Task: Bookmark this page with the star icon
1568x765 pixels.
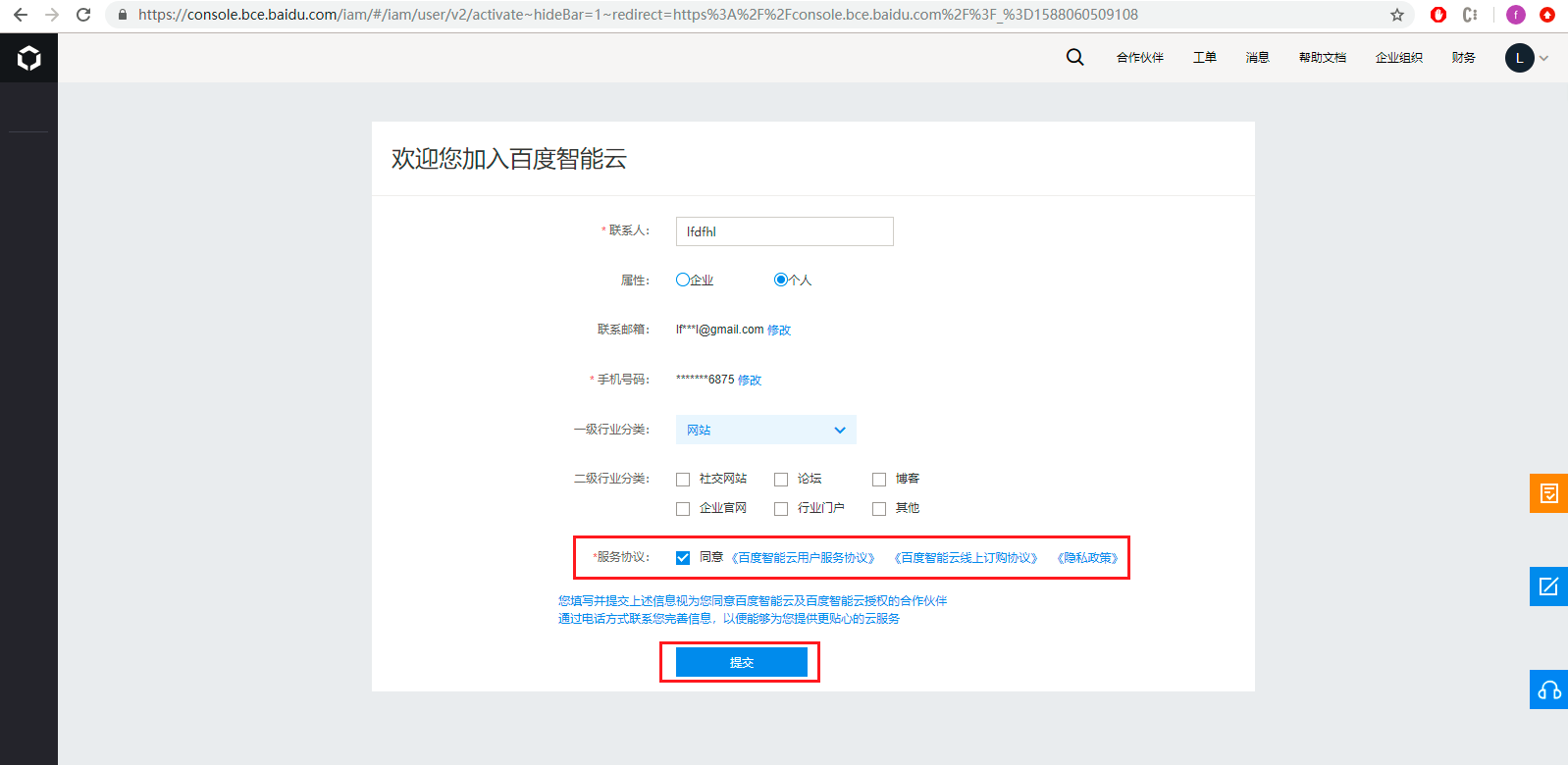Action: [x=1397, y=15]
